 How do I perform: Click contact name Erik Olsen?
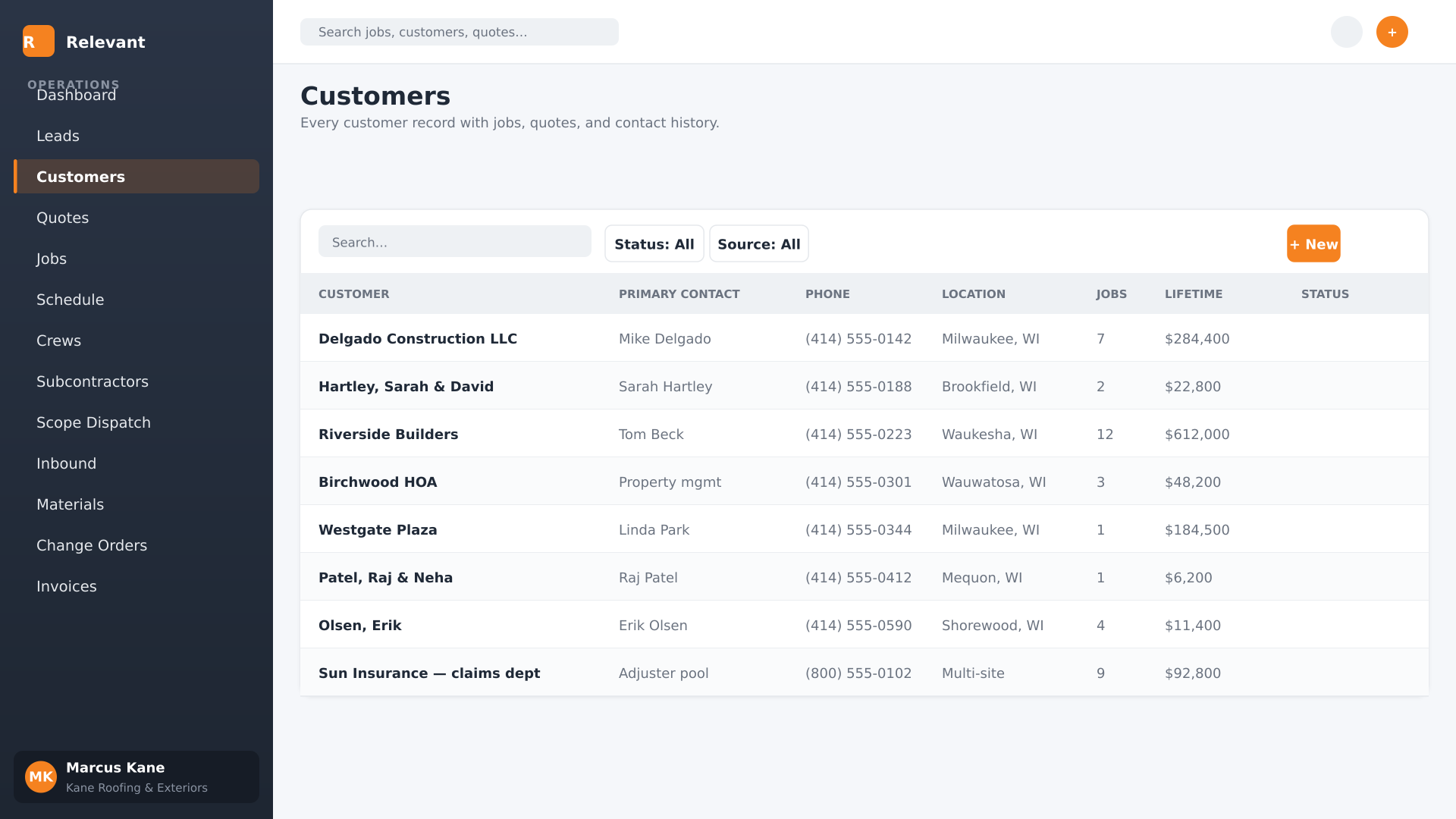[x=653, y=626]
